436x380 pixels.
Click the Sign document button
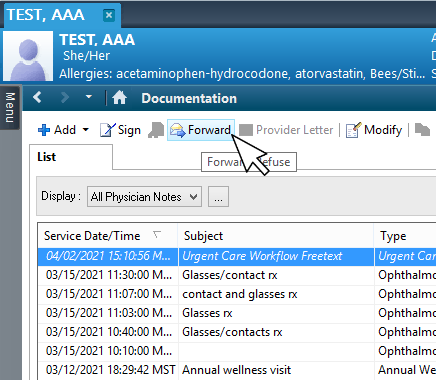(120, 130)
